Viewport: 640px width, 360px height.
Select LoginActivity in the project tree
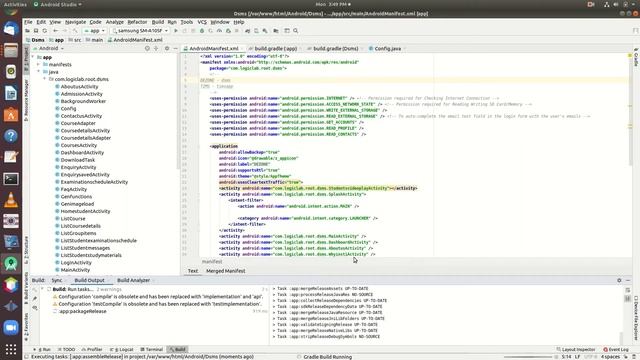(x=76, y=262)
